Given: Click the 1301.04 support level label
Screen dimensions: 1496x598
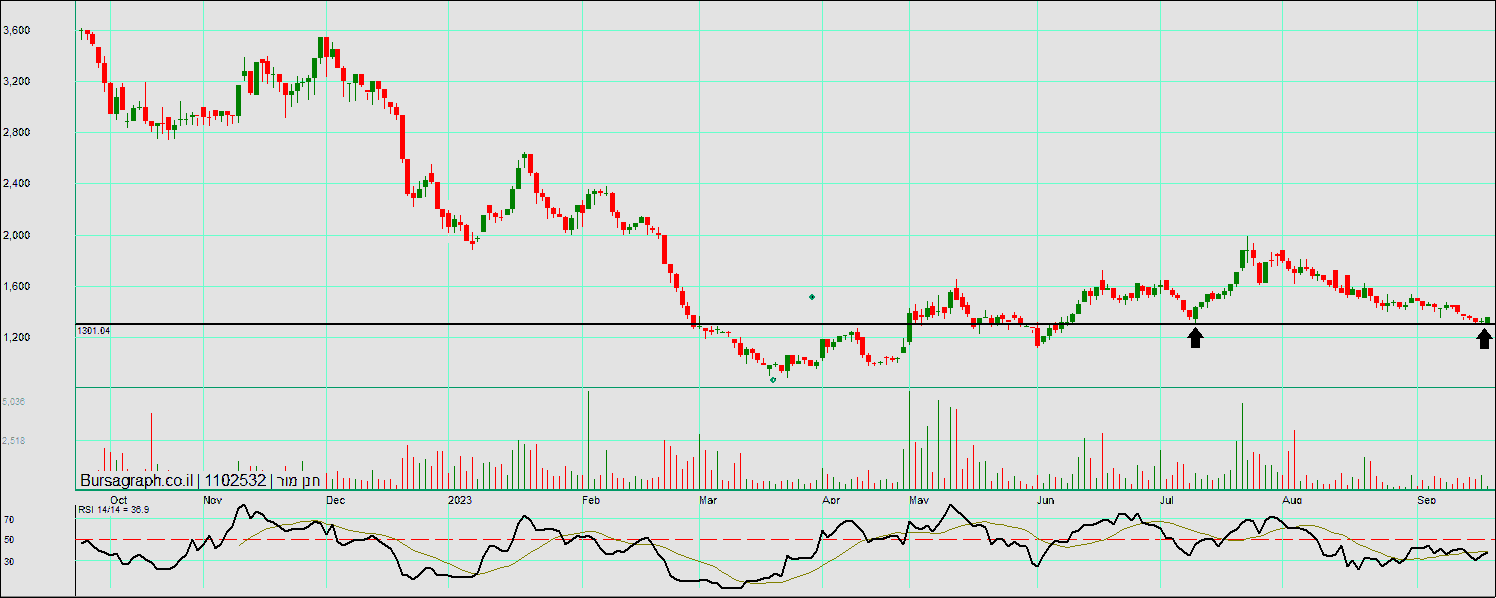Looking at the screenshot, I should 93,331.
